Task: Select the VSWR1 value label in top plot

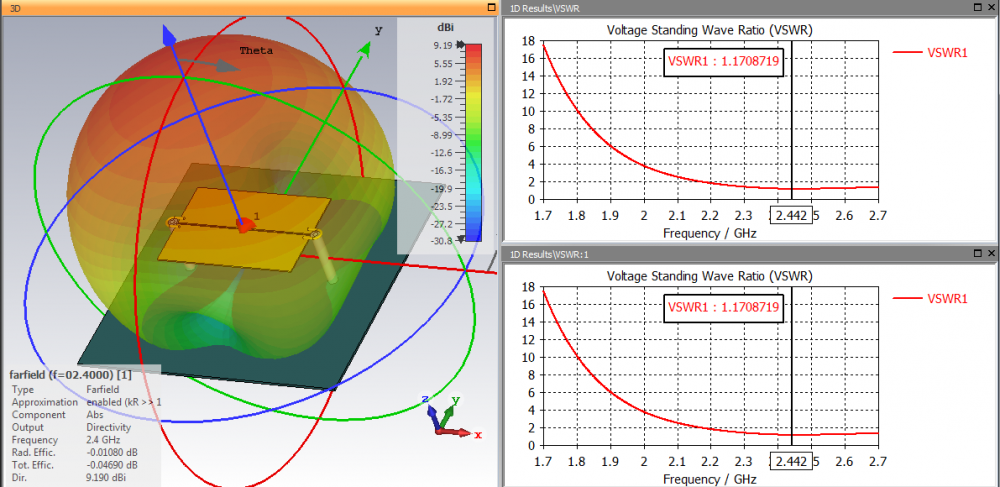Action: tap(723, 62)
